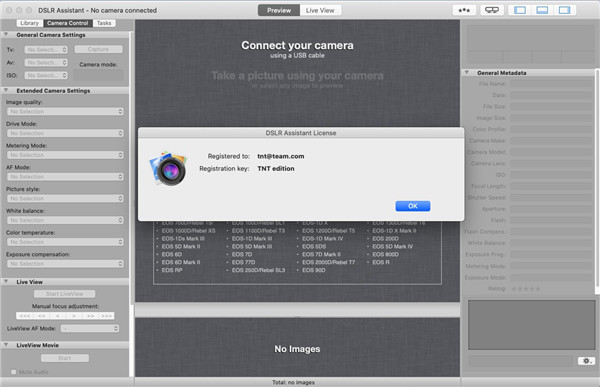This screenshot has width=600, height=387.
Task: Open the Color temperature dropdown
Action: click(65, 242)
